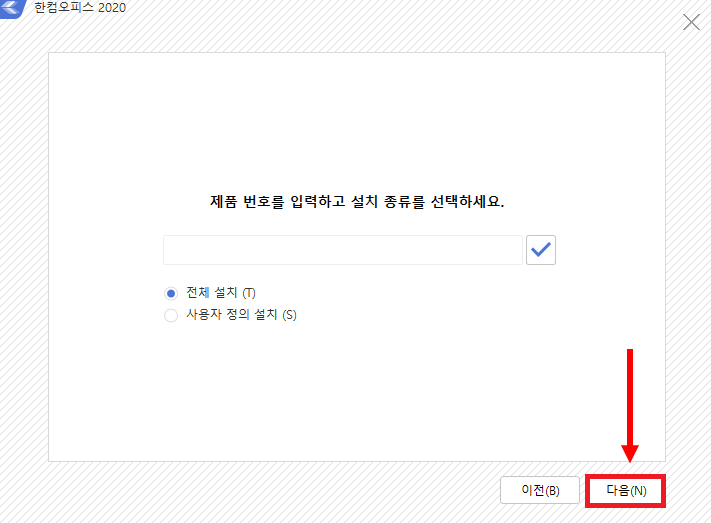
Task: Click the 제품 번호를 입력하고 heading text
Action: 278,201
